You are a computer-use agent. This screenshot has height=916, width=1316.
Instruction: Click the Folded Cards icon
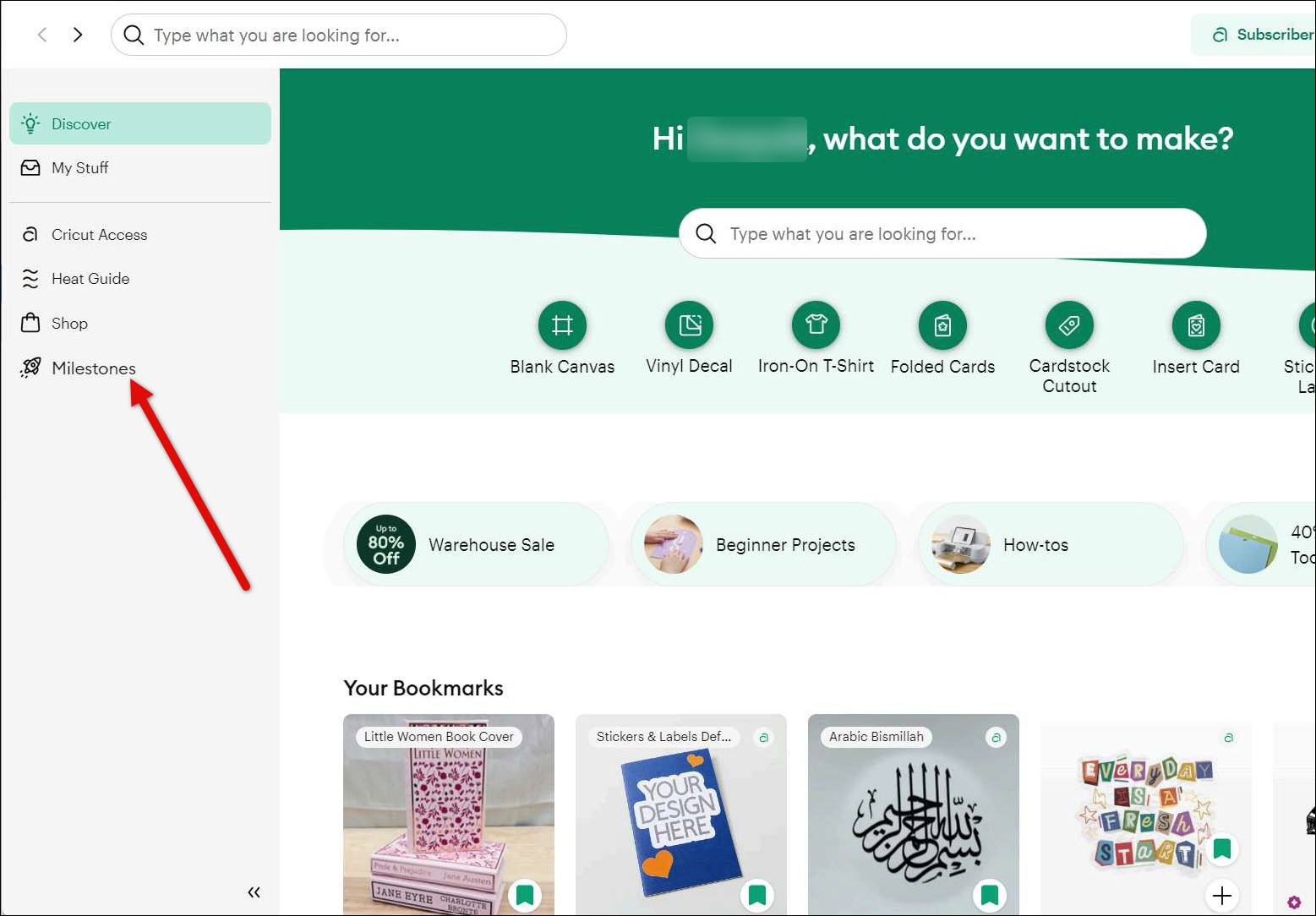(942, 325)
